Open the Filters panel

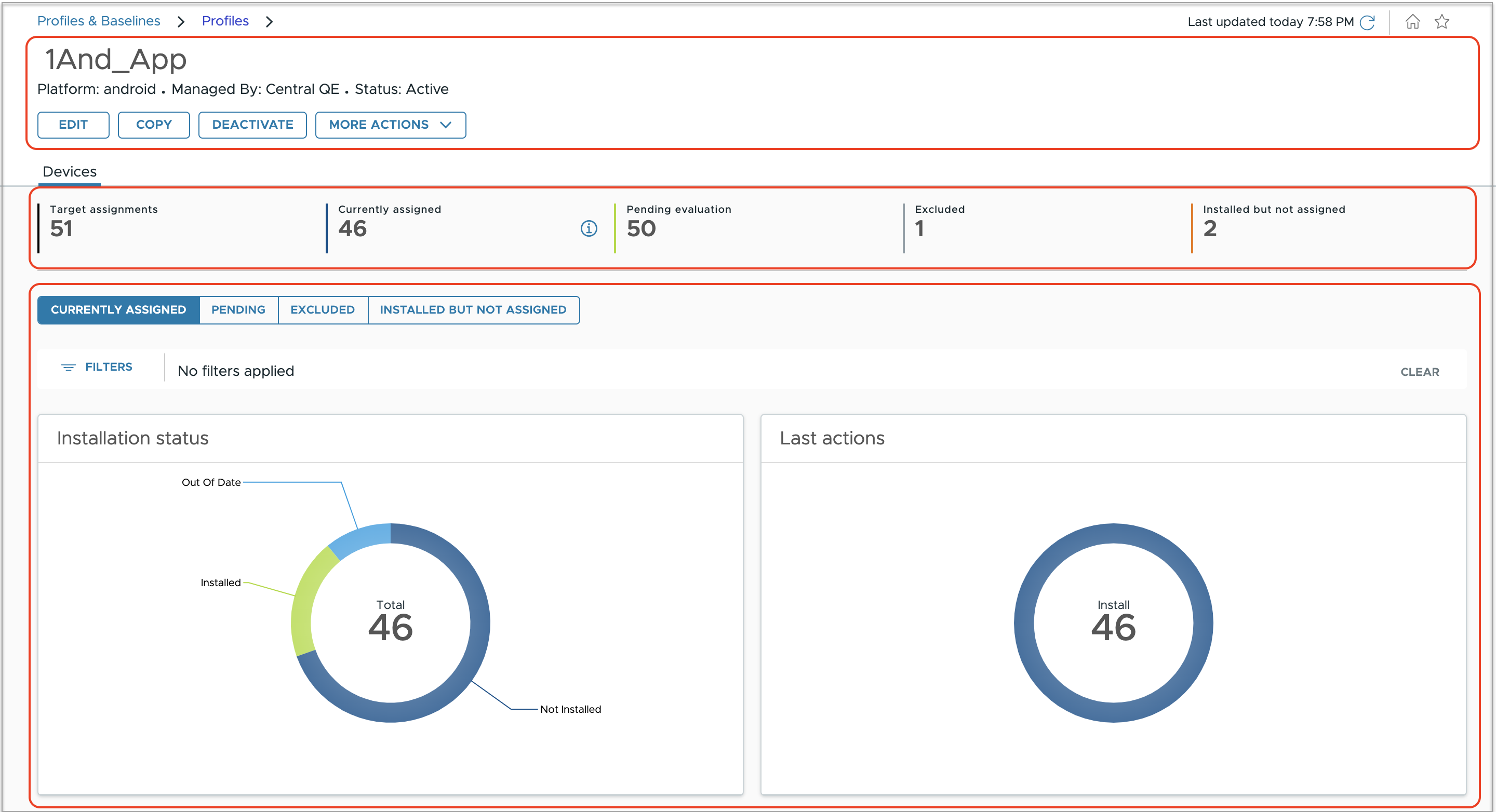tap(97, 367)
